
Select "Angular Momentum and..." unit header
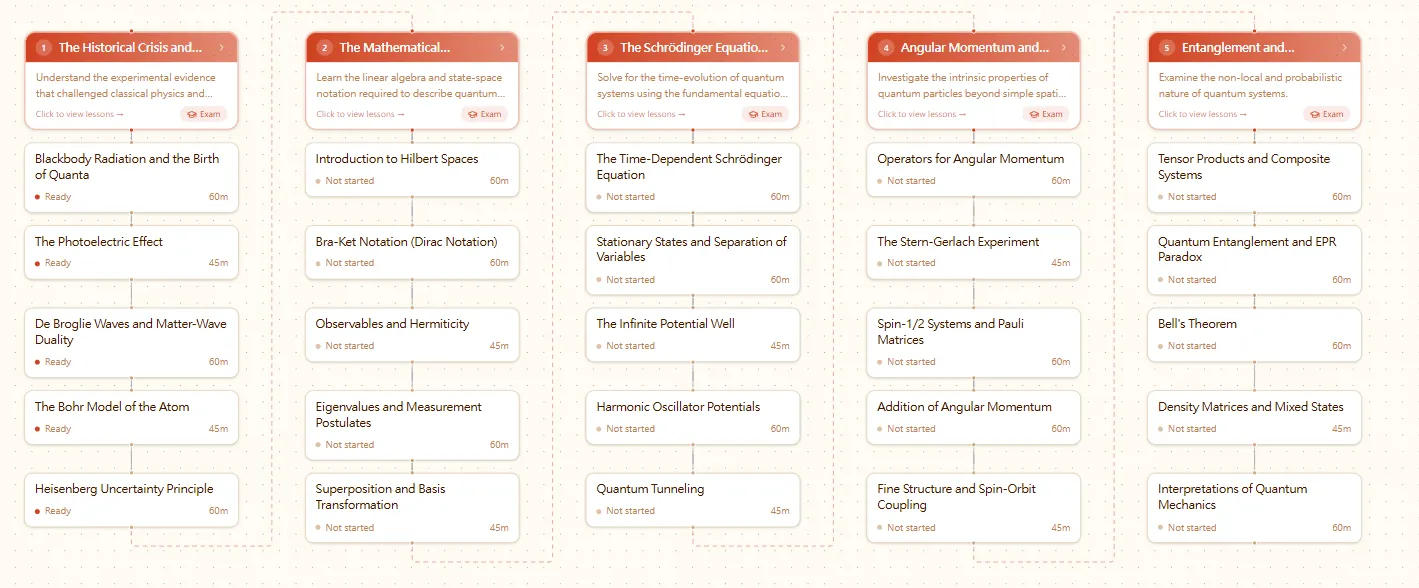click(973, 46)
